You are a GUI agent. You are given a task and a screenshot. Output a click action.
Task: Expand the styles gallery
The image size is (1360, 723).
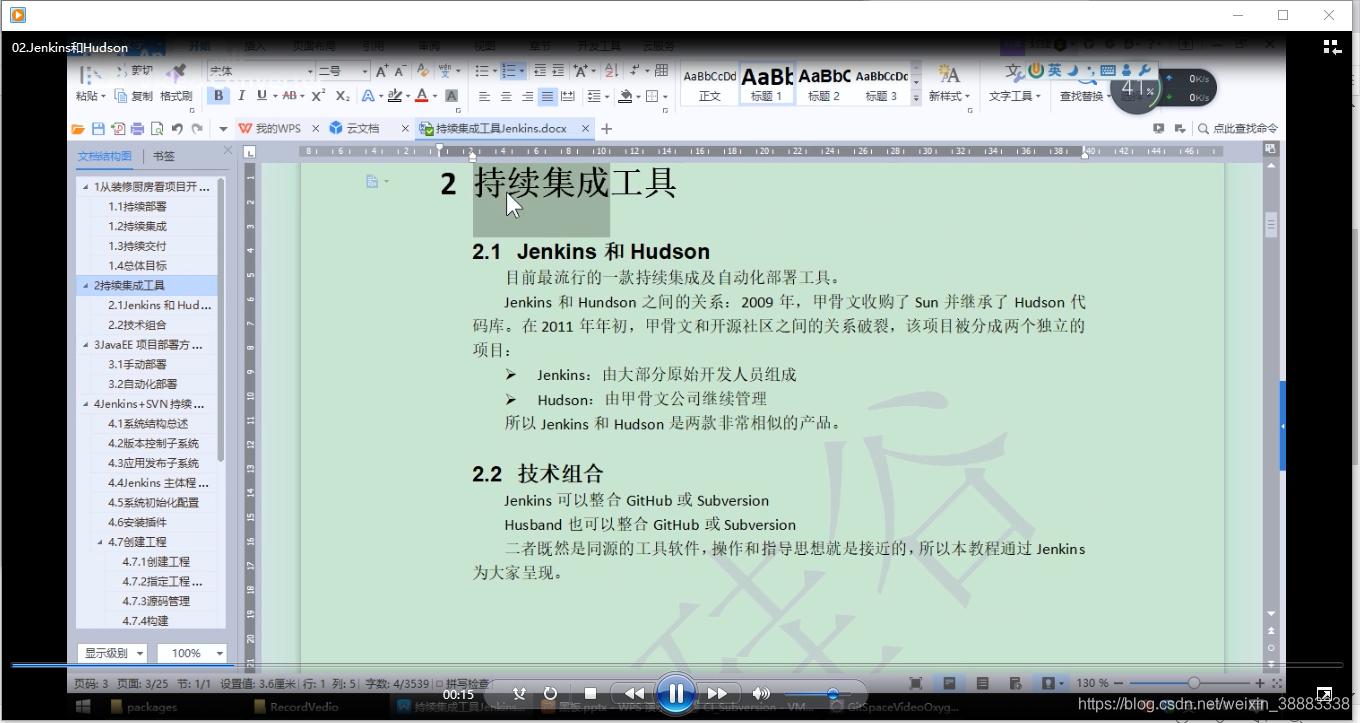point(915,98)
